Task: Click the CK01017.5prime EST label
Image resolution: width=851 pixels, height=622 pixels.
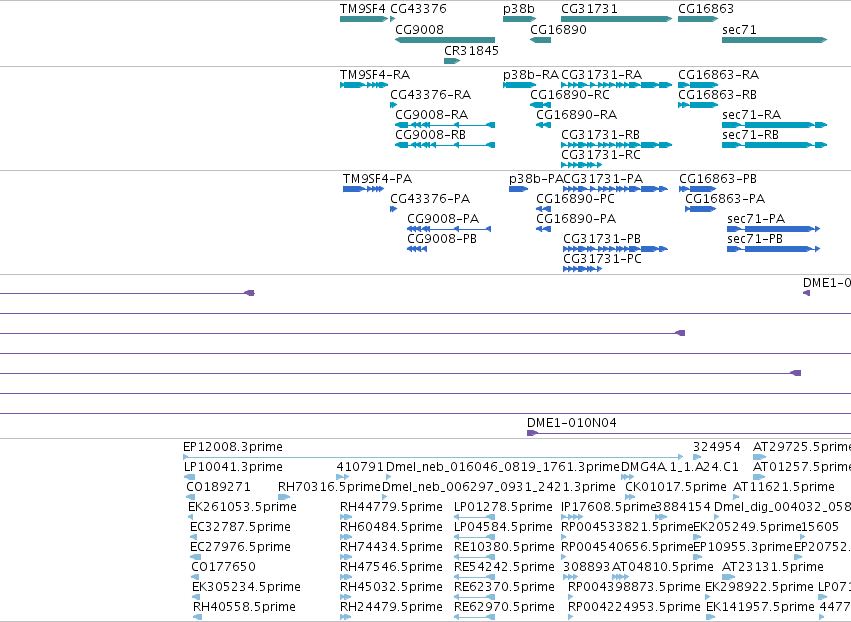Action: point(676,487)
